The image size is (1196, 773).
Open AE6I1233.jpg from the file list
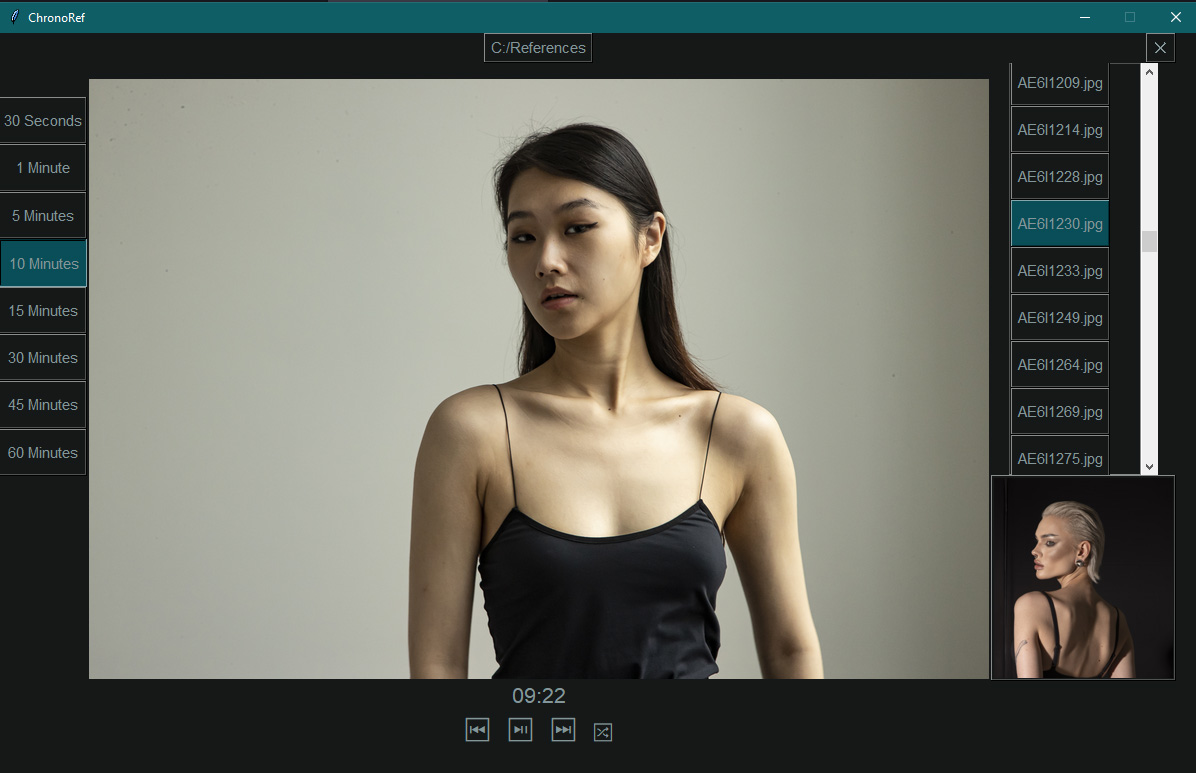tap(1059, 271)
